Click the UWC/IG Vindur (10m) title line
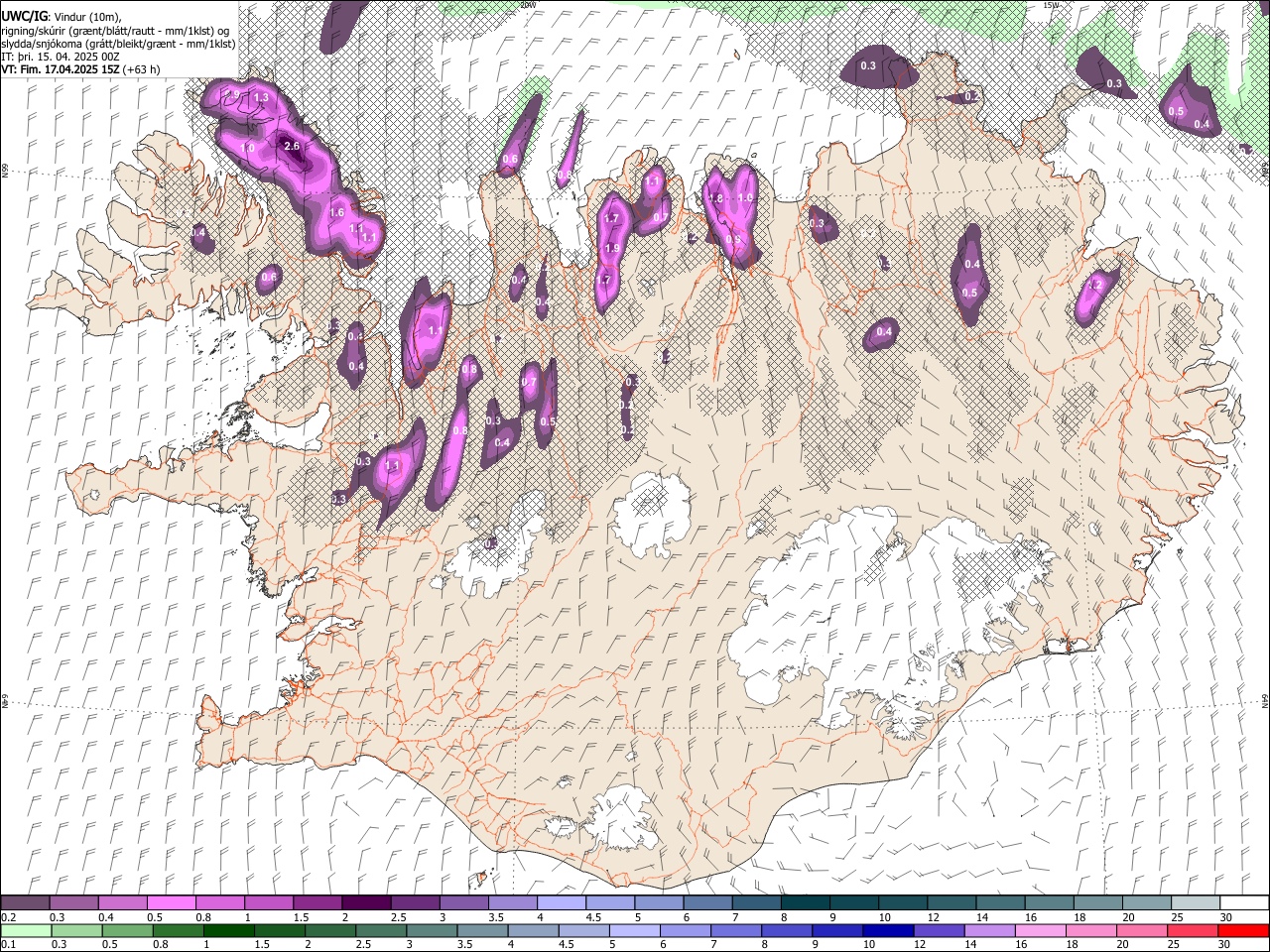The width and height of the screenshot is (1270, 952). [62, 16]
